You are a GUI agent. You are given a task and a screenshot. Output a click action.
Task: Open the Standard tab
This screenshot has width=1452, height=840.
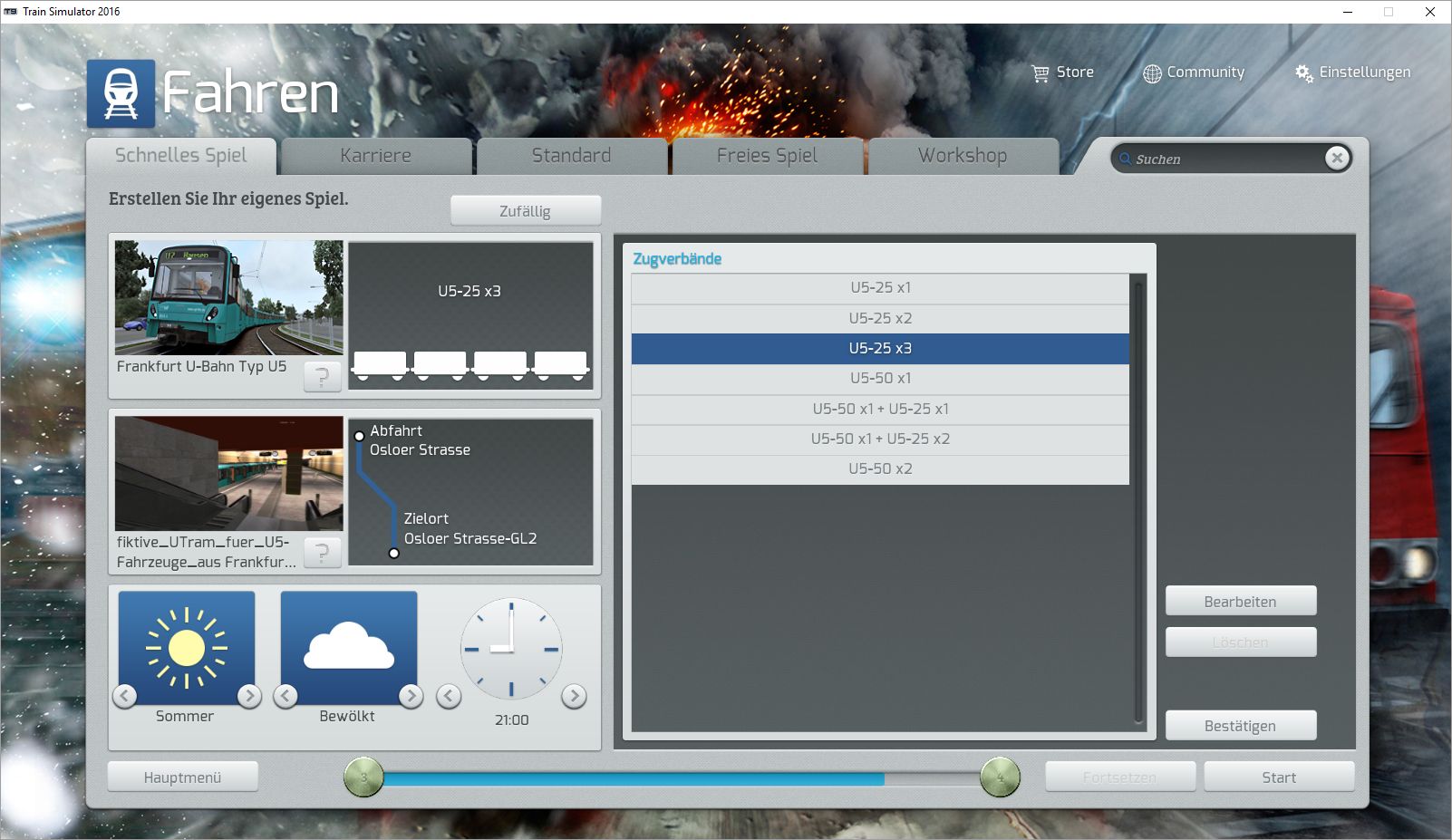pyautogui.click(x=572, y=156)
